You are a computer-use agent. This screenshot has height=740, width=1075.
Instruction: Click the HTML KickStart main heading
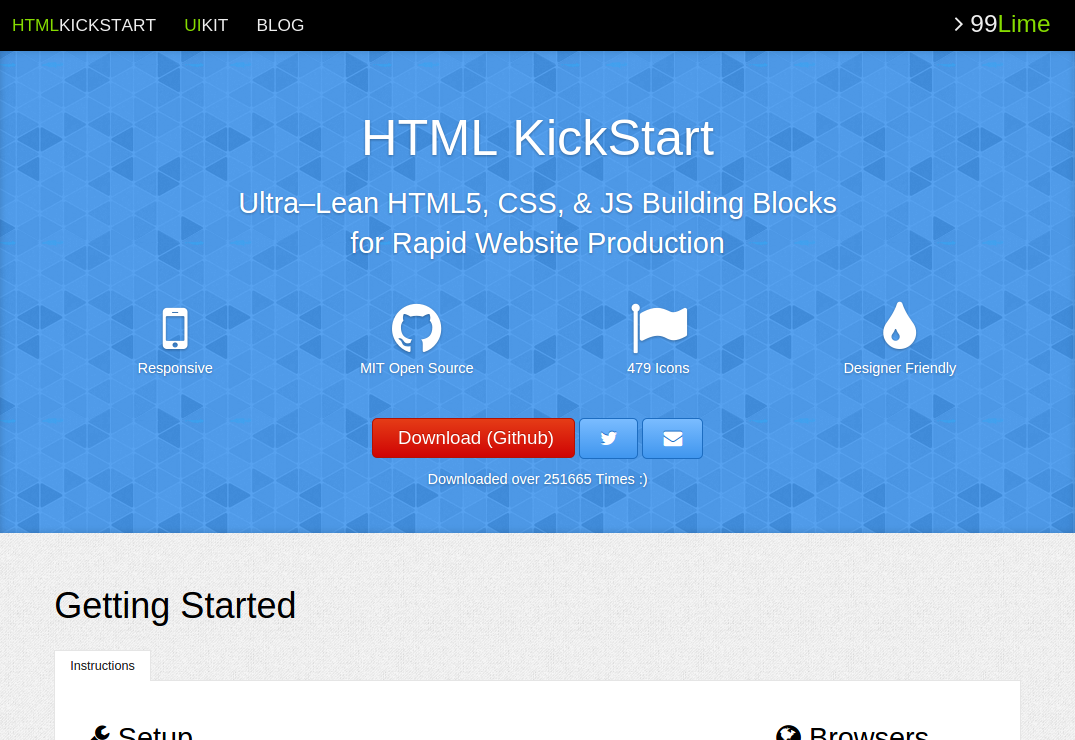click(x=538, y=138)
